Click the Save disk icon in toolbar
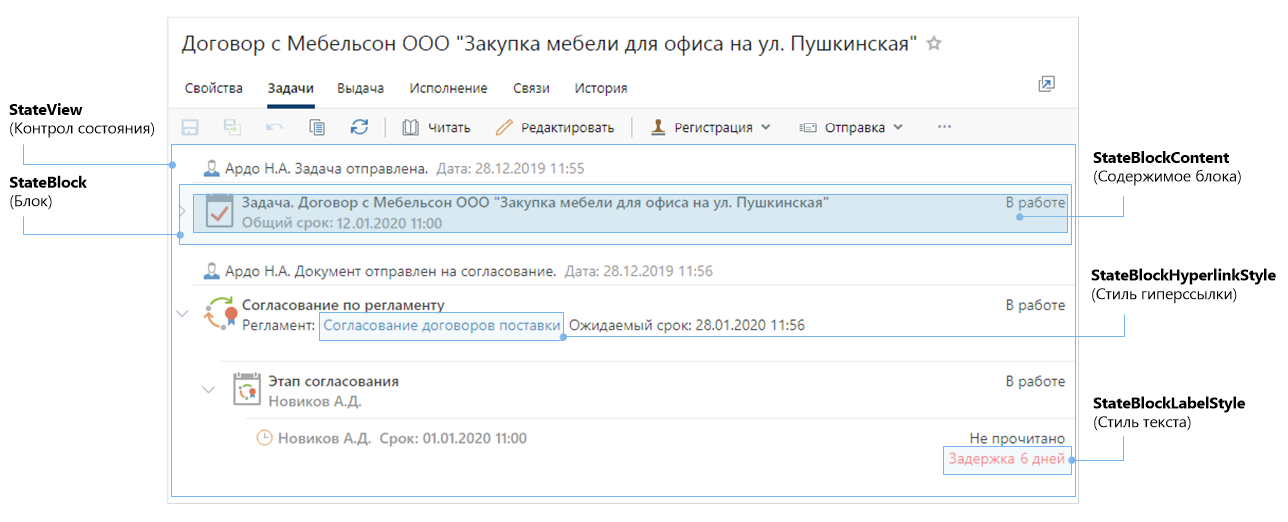Screen dimensions: 1288x522 click(190, 127)
